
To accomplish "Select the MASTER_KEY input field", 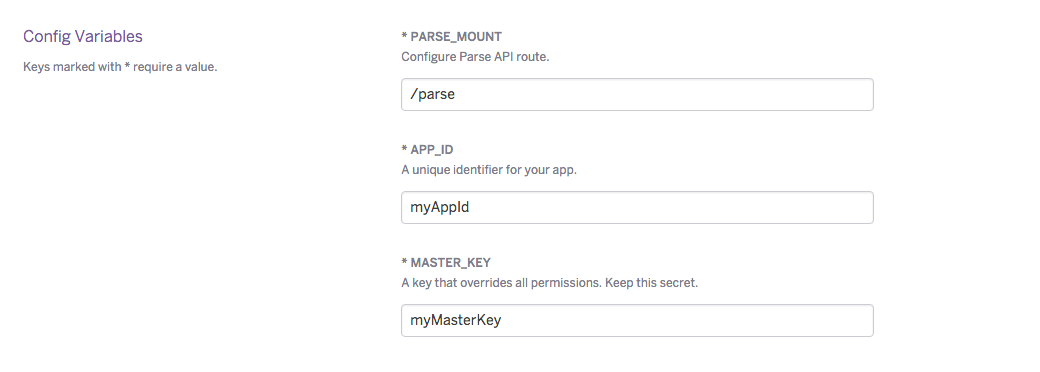I will coord(637,320).
